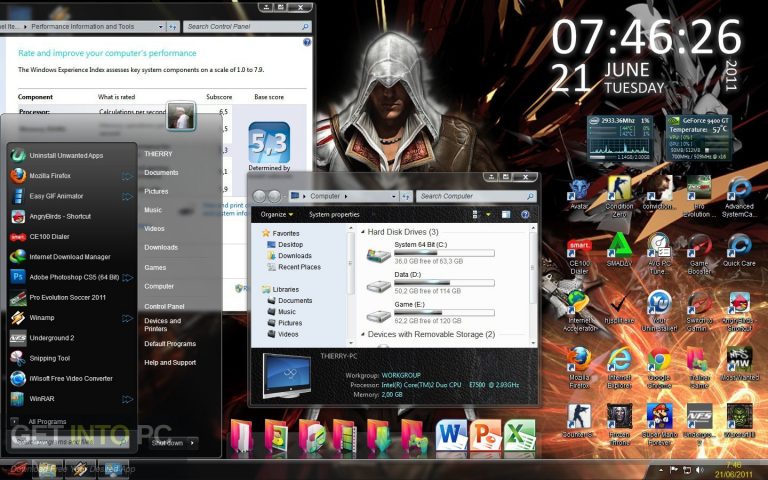Image resolution: width=768 pixels, height=480 pixels.
Task: Open Control Panel address bar dropdown
Action: (x=161, y=26)
